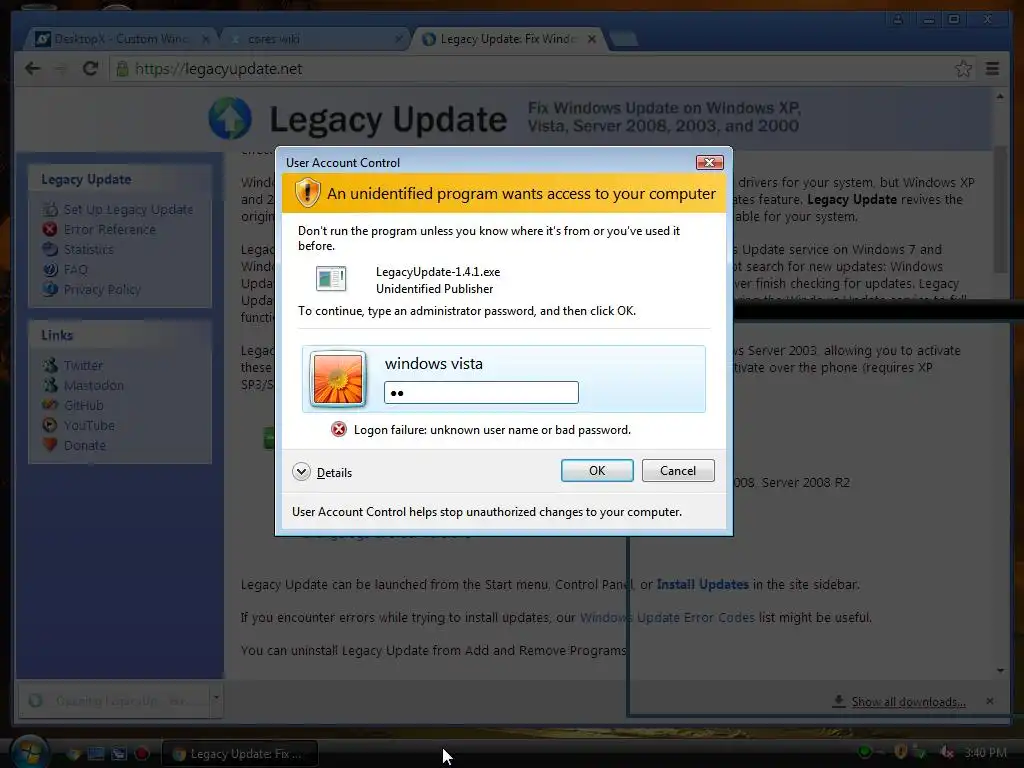Close the cores wiki browser tab
The width and height of the screenshot is (1024, 768).
click(398, 39)
